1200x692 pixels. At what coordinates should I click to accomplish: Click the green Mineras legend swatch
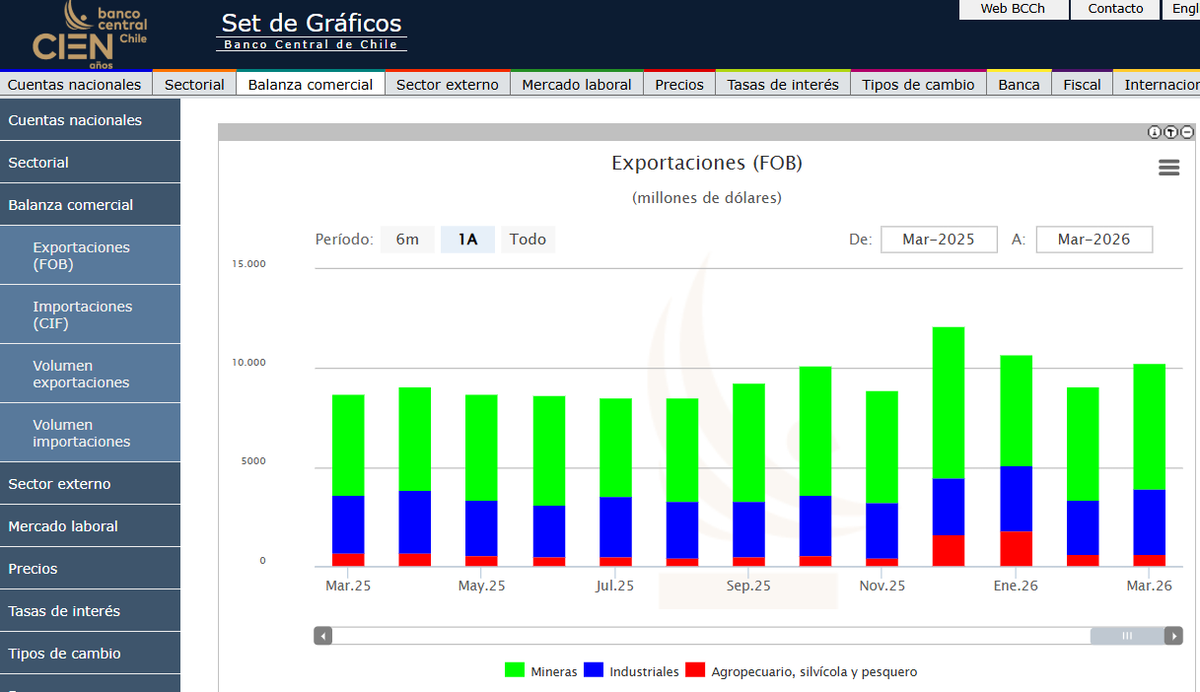516,671
